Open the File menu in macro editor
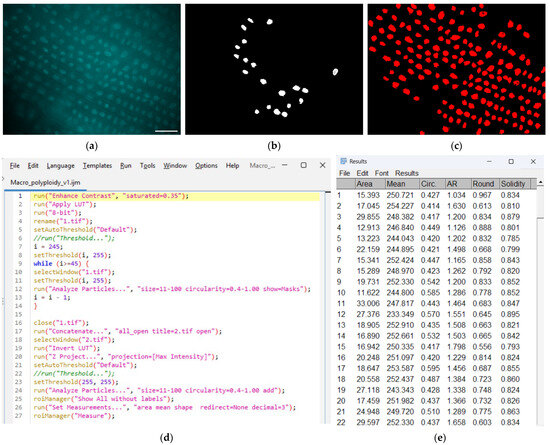This screenshot has height=445, width=550. 14,166
